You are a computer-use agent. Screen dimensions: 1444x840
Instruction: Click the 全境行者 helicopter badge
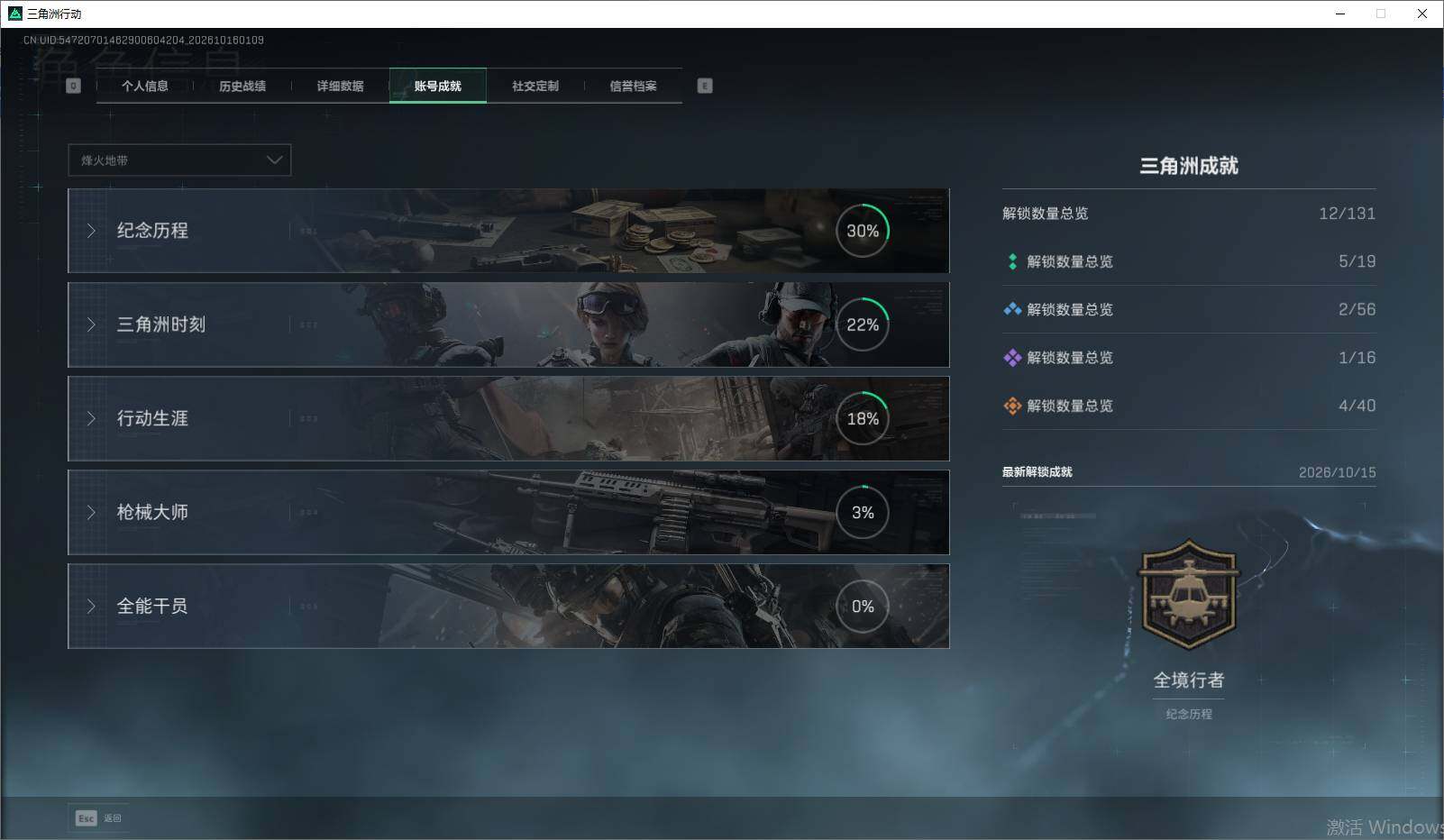(1189, 594)
